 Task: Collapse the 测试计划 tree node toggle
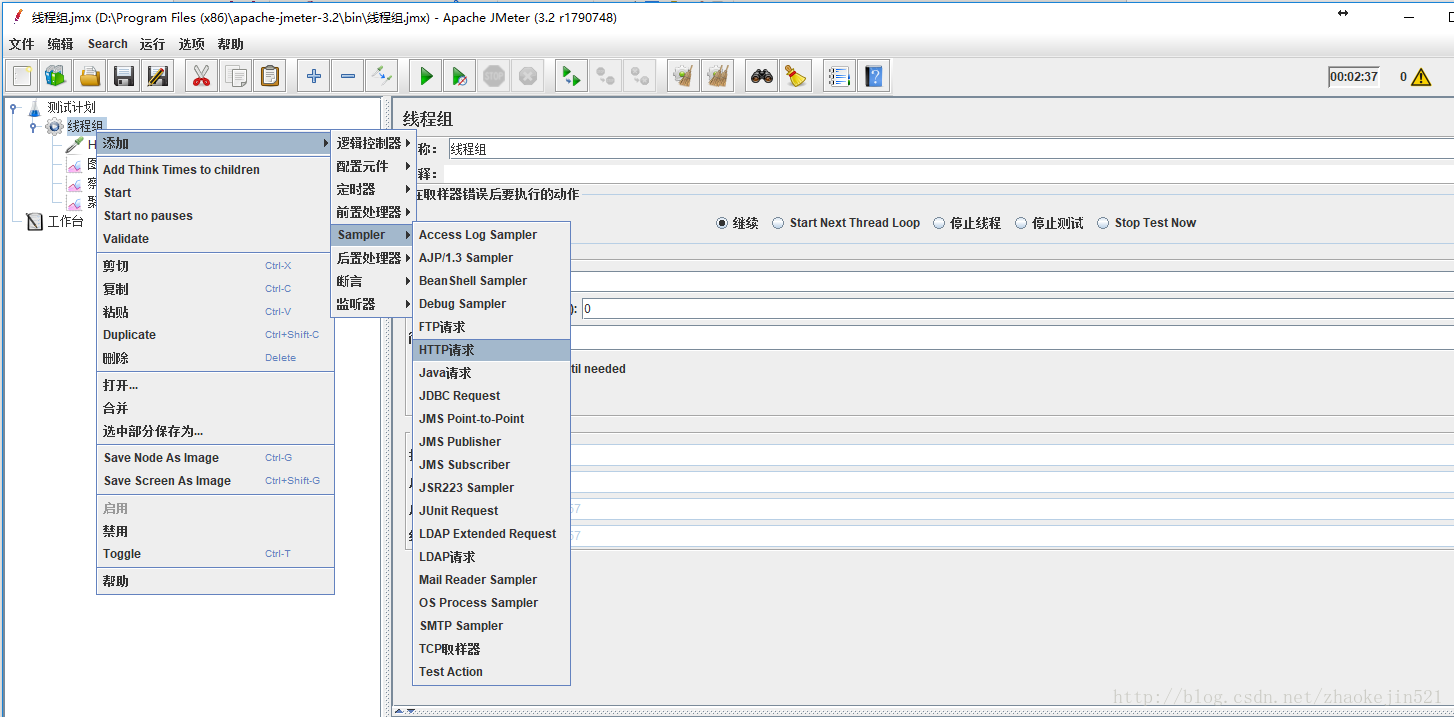[13, 108]
